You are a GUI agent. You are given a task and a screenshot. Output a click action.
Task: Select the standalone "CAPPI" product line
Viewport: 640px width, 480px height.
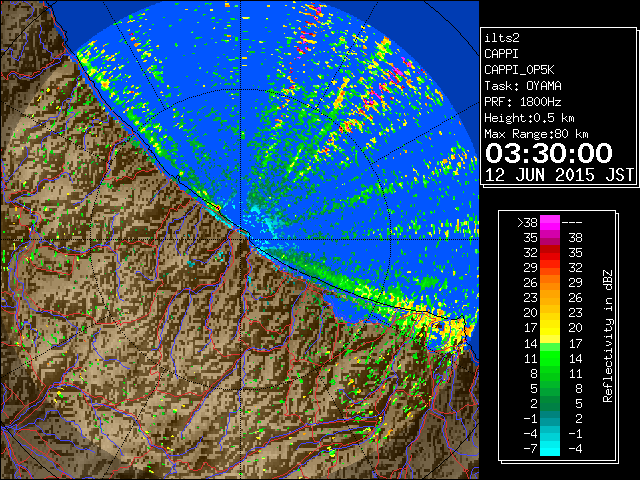point(501,54)
